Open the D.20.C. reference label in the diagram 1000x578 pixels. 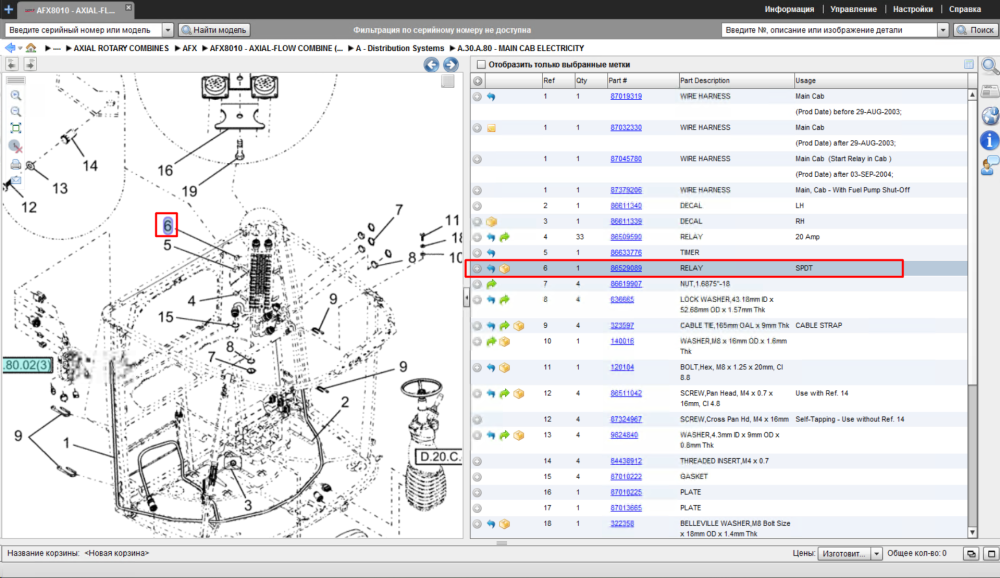point(439,457)
